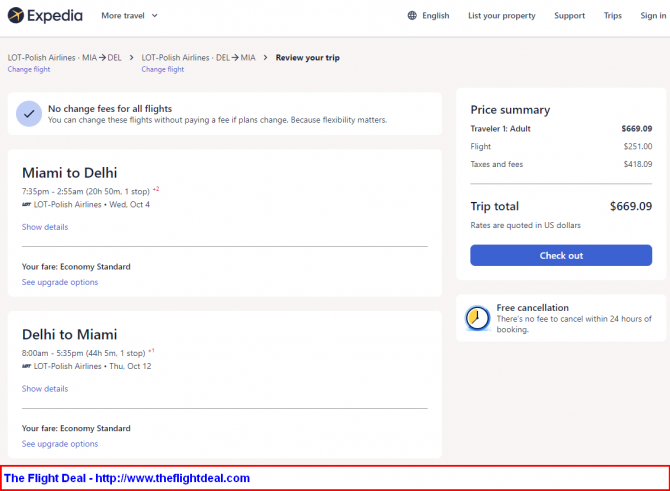Open List your property
Image resolution: width=670 pixels, height=491 pixels.
[x=502, y=16]
